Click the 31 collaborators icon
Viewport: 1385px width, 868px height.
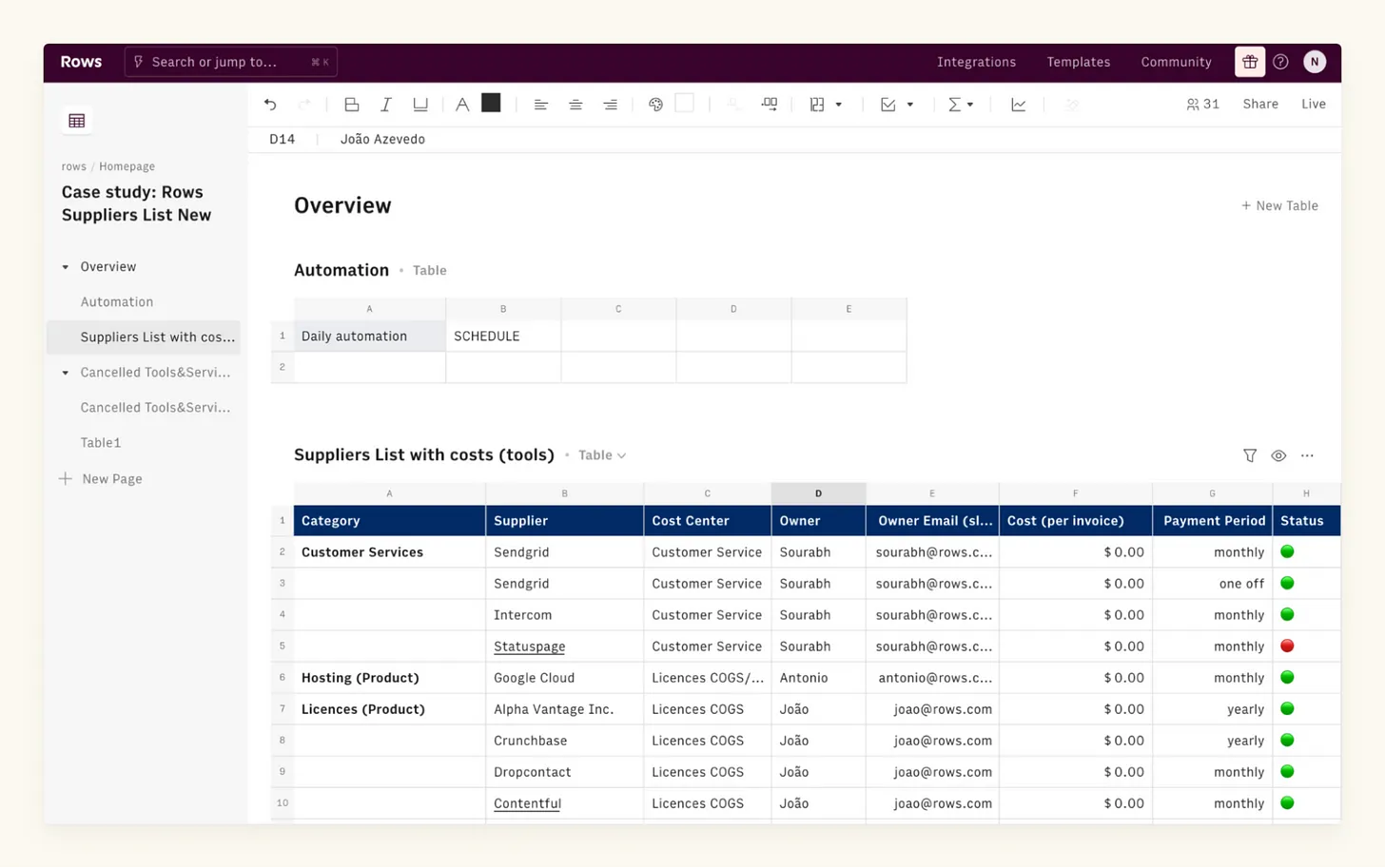(x=1202, y=105)
